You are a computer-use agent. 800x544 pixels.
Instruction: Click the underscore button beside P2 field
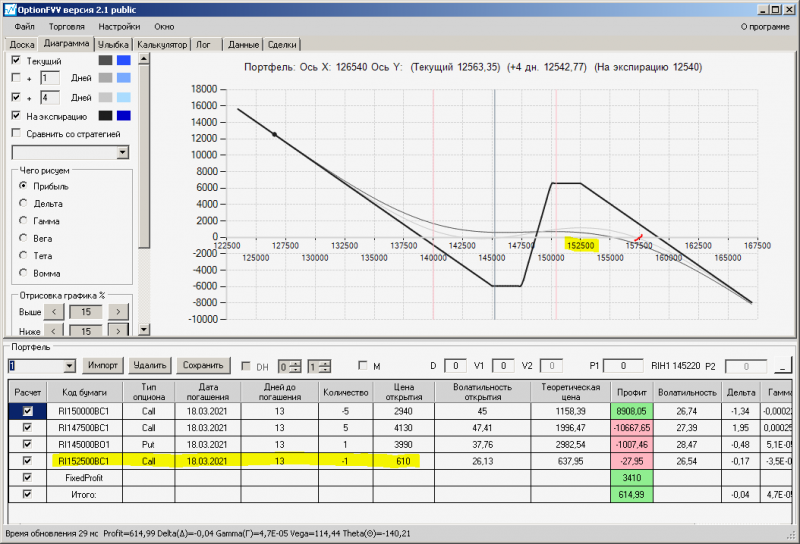pos(783,366)
